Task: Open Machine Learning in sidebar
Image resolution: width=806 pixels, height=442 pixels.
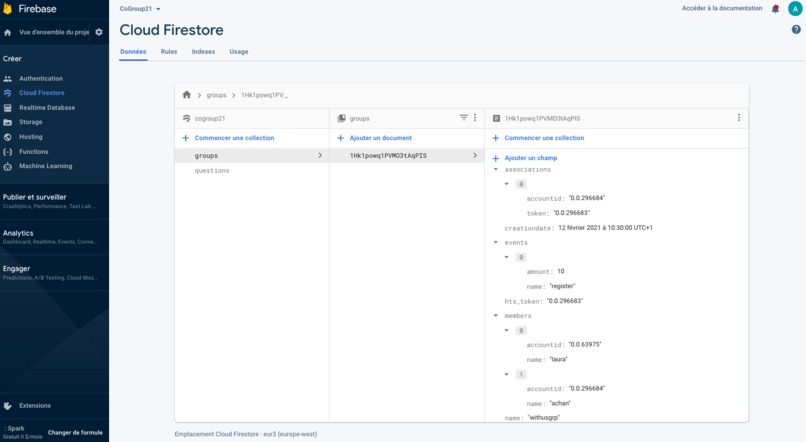Action: [46, 167]
